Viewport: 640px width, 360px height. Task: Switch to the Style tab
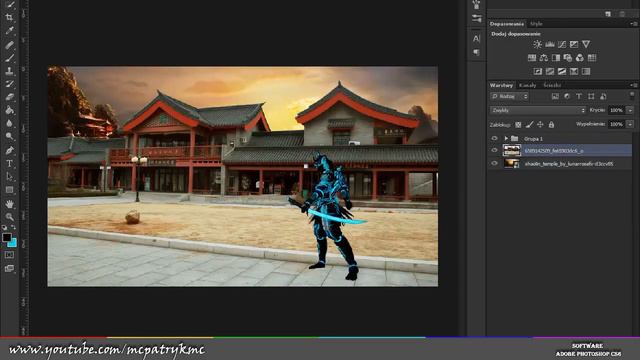tap(536, 24)
